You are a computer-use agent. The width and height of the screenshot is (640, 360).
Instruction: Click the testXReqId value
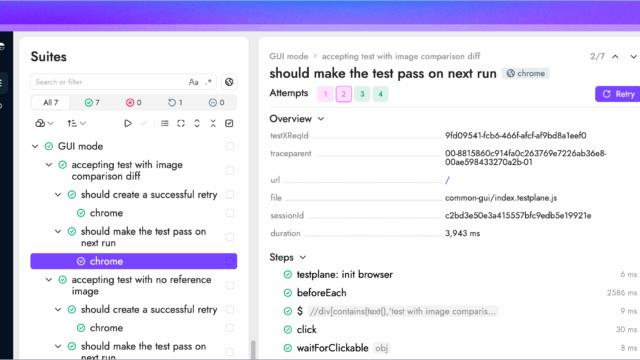pos(516,136)
